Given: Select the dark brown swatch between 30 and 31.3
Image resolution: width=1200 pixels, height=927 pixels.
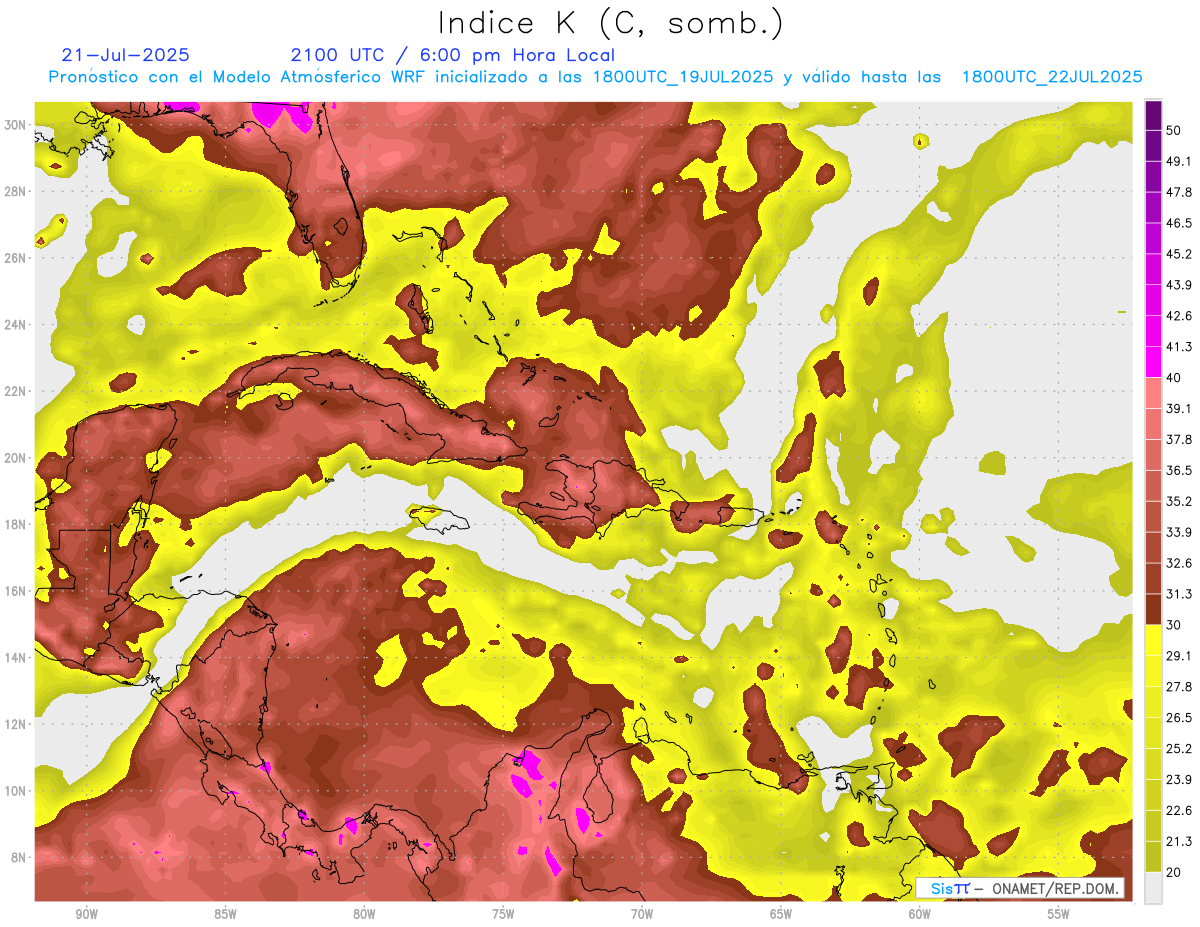Looking at the screenshot, I should click(x=1154, y=609).
